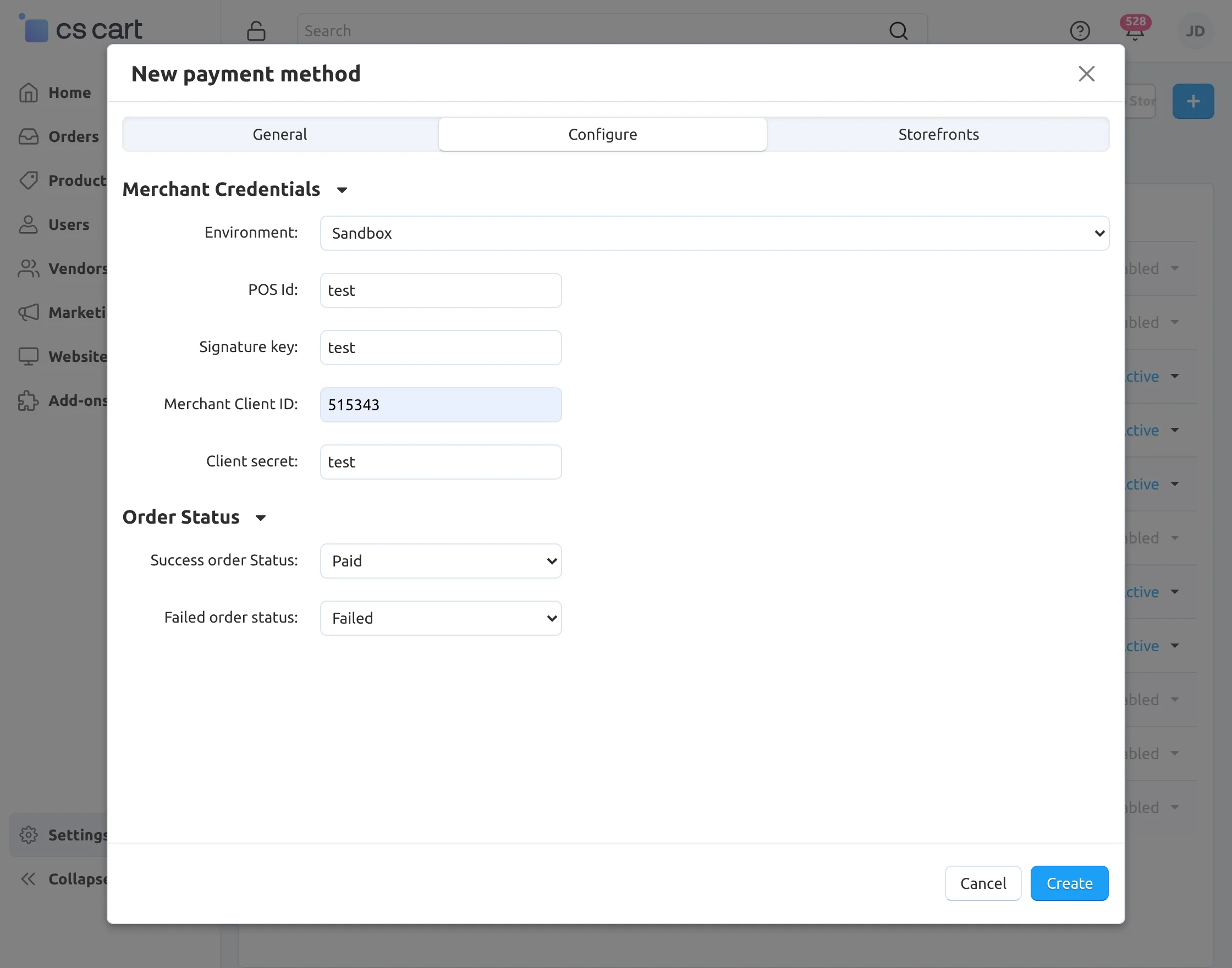Click the CS-Cart logo

click(x=80, y=29)
